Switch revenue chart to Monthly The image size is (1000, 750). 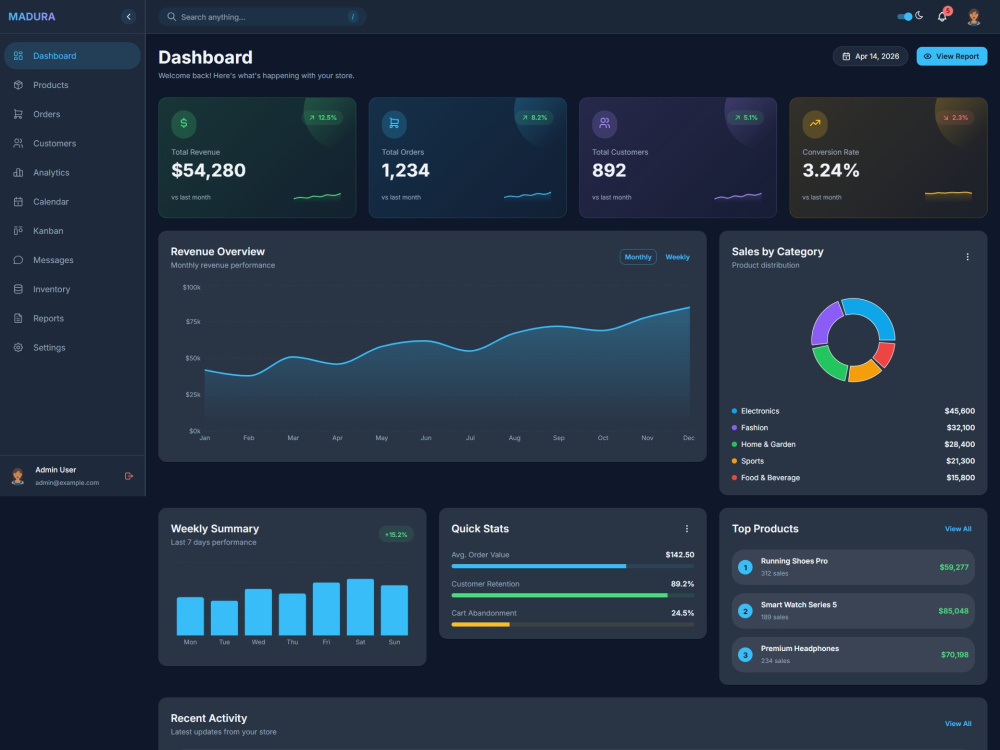pyautogui.click(x=638, y=257)
